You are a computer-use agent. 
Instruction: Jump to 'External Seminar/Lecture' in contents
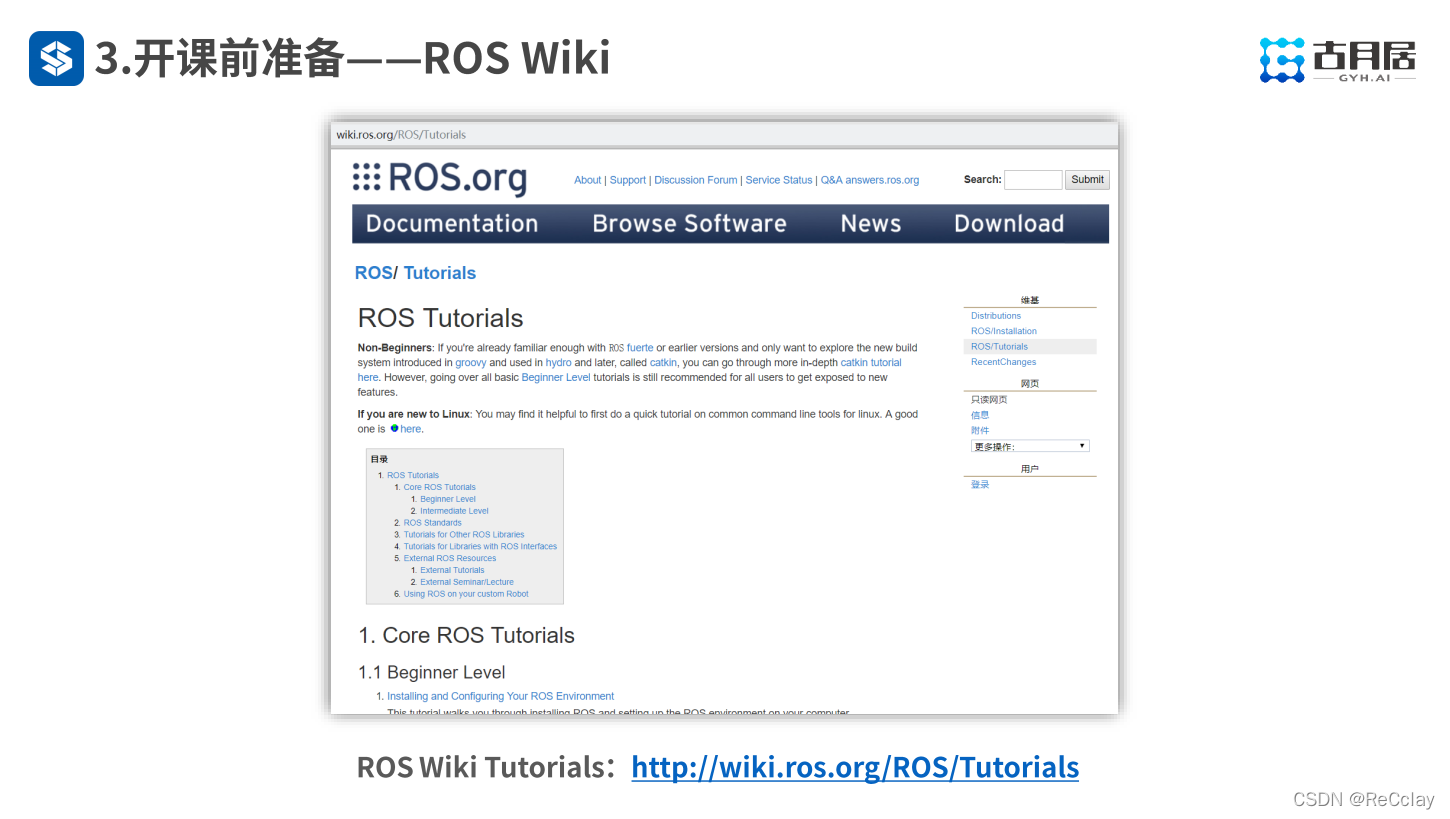coord(467,582)
